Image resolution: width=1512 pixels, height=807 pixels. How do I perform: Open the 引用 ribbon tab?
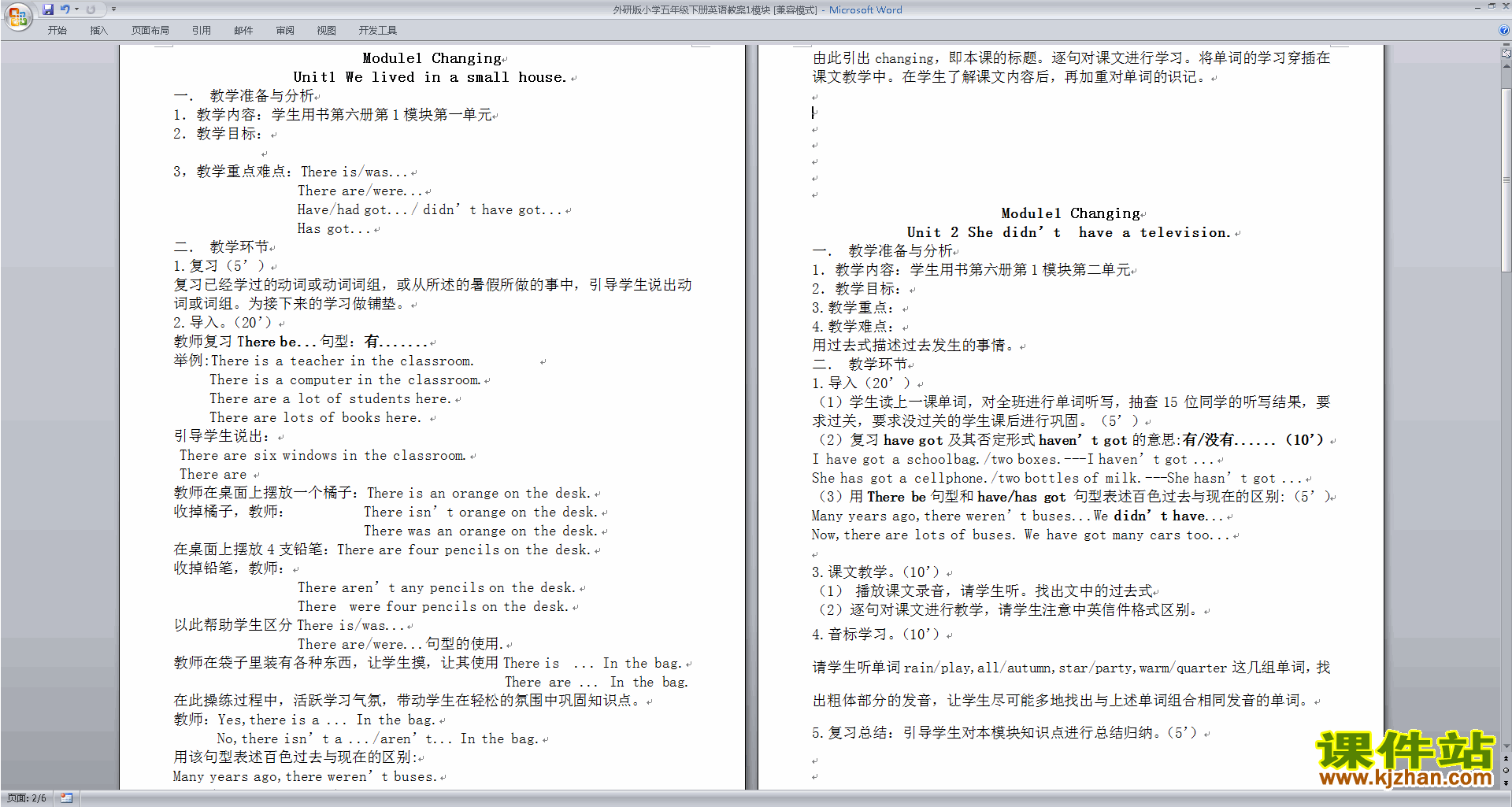click(202, 31)
